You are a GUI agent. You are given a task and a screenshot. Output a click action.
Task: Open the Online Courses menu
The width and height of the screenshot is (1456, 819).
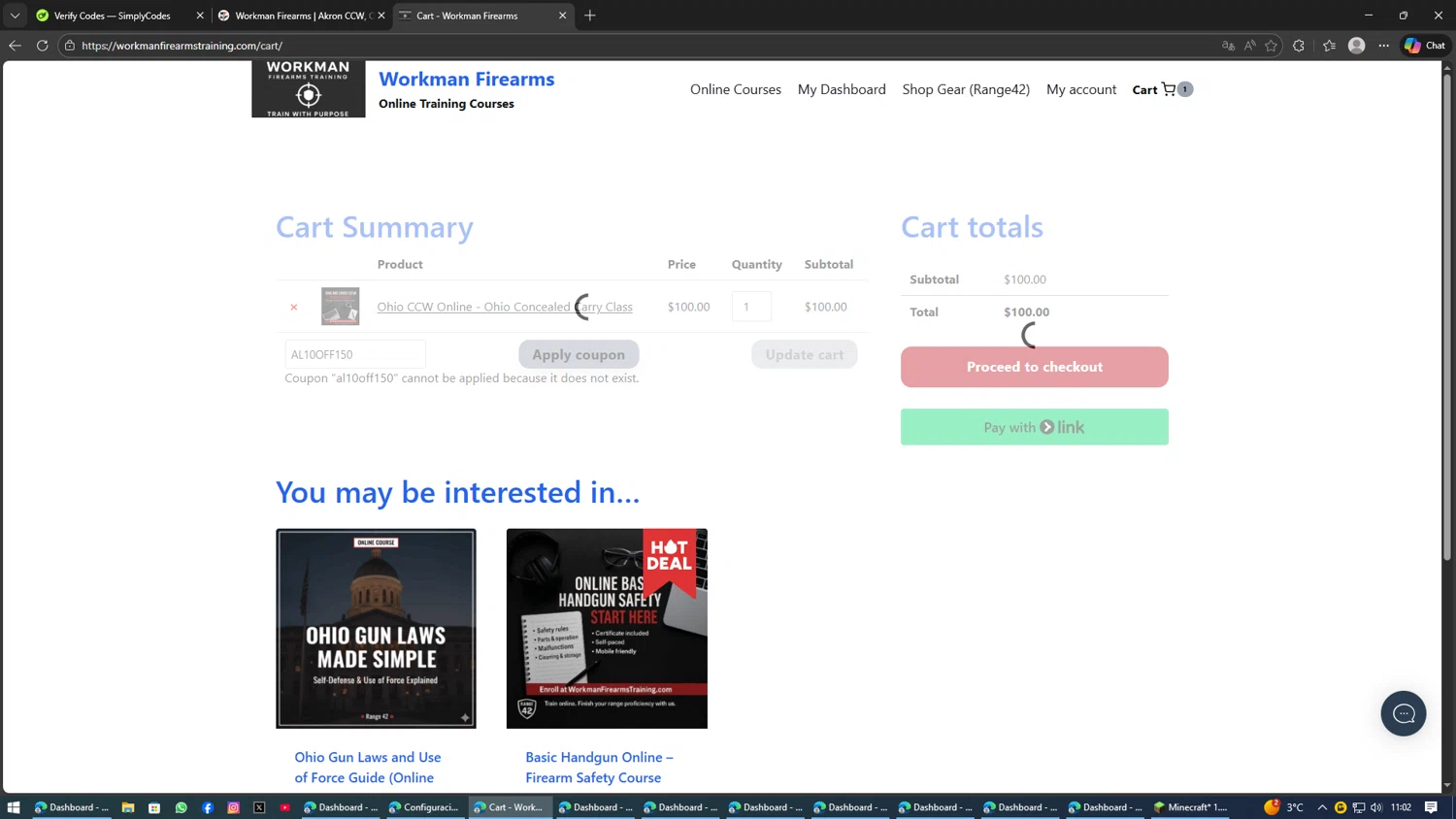(736, 89)
